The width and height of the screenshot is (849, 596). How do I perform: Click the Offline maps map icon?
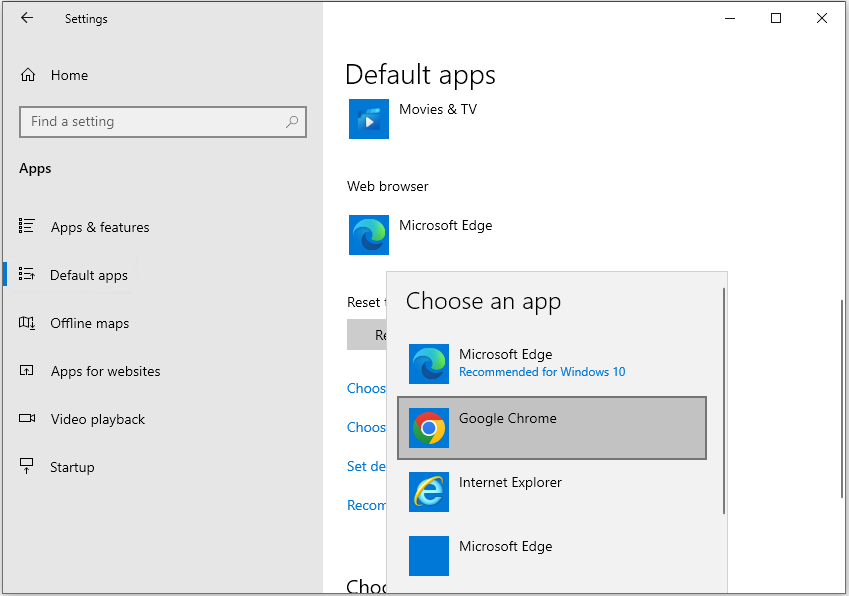[x=27, y=323]
